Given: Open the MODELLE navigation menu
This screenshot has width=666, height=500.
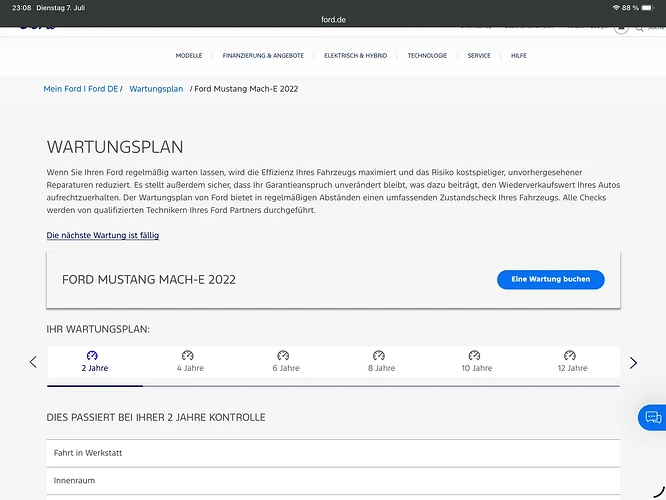Looking at the screenshot, I should click(189, 56).
